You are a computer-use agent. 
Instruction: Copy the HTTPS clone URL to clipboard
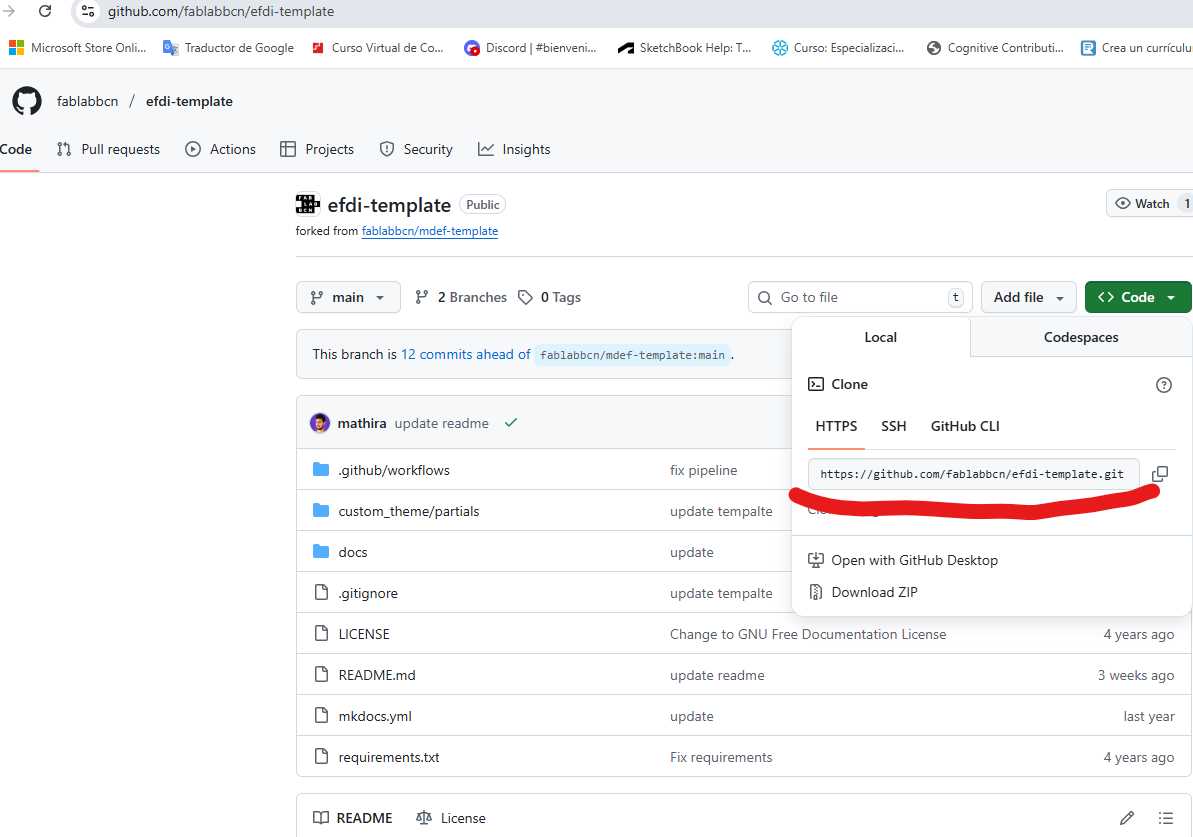1159,474
